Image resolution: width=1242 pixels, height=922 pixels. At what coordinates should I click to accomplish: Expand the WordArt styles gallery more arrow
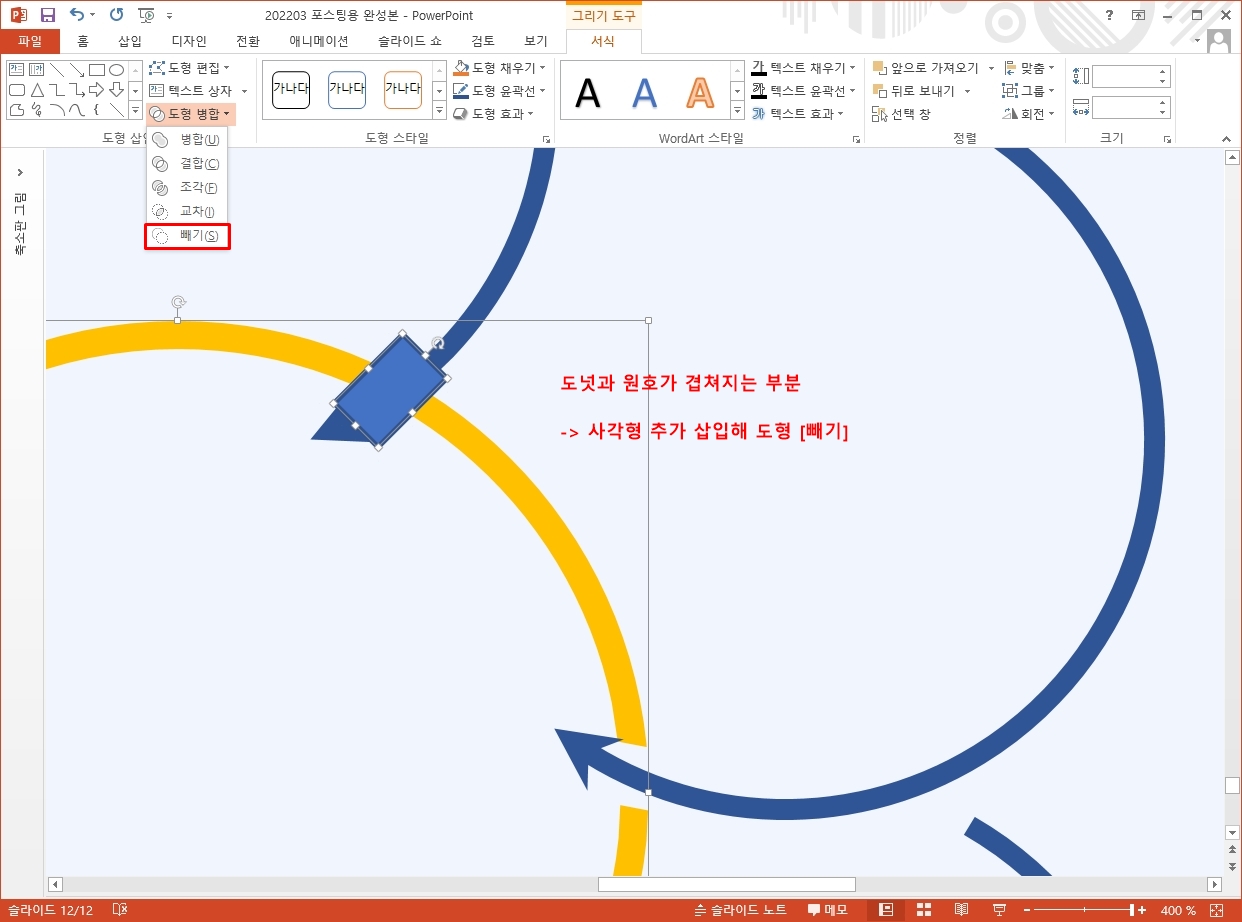point(738,111)
